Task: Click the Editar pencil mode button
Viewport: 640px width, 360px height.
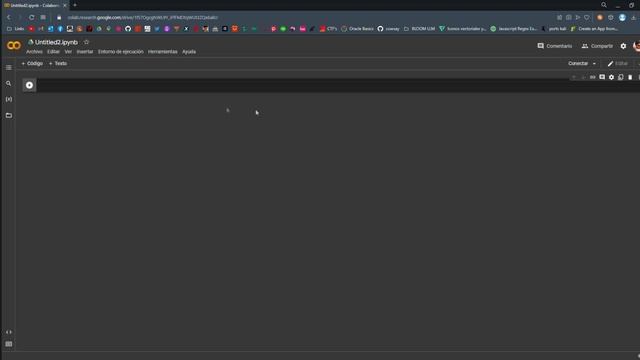Action: pos(618,64)
